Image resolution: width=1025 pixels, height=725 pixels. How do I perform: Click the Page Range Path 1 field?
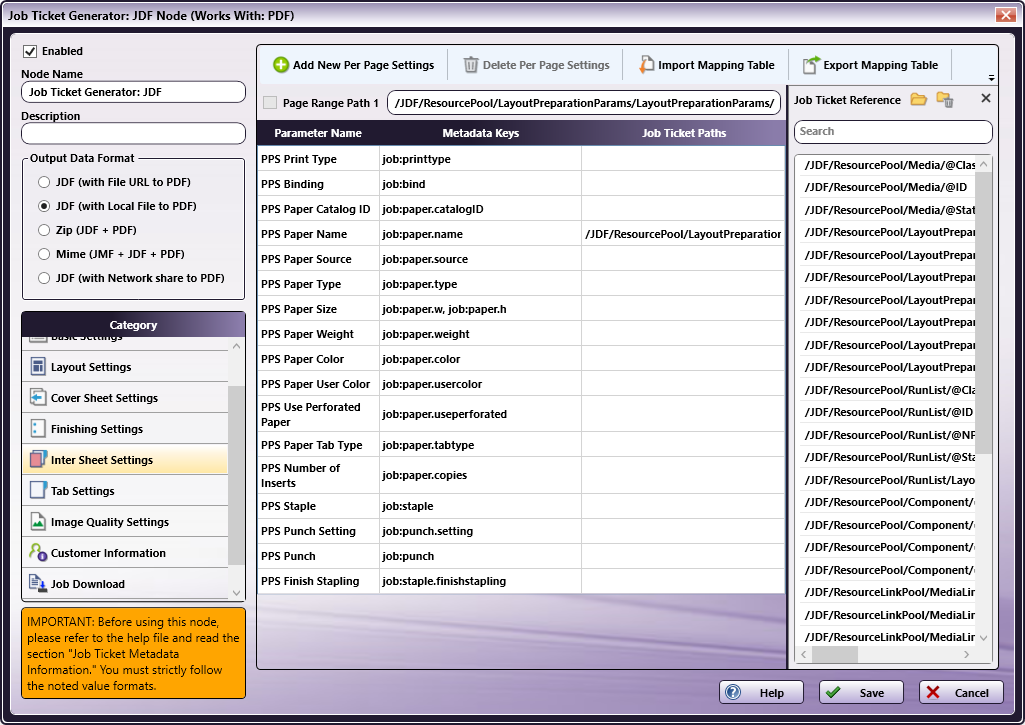pyautogui.click(x=584, y=103)
